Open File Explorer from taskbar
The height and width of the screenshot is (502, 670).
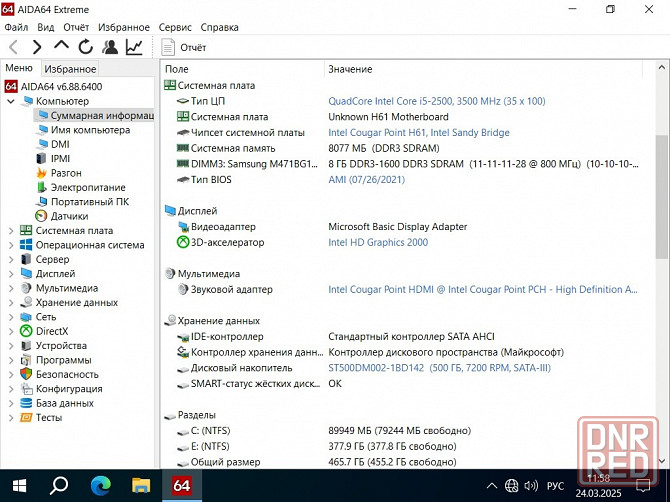141,486
